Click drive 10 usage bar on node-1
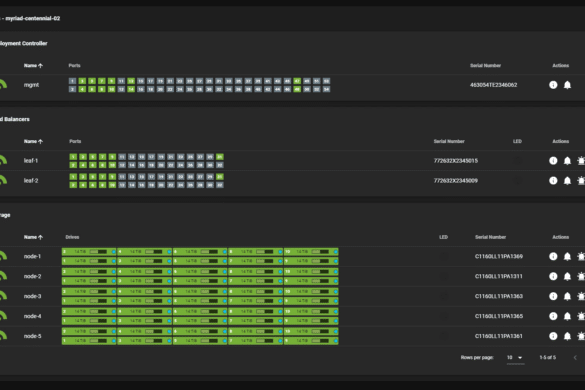This screenshot has height=390, width=585. pyautogui.click(x=320, y=252)
